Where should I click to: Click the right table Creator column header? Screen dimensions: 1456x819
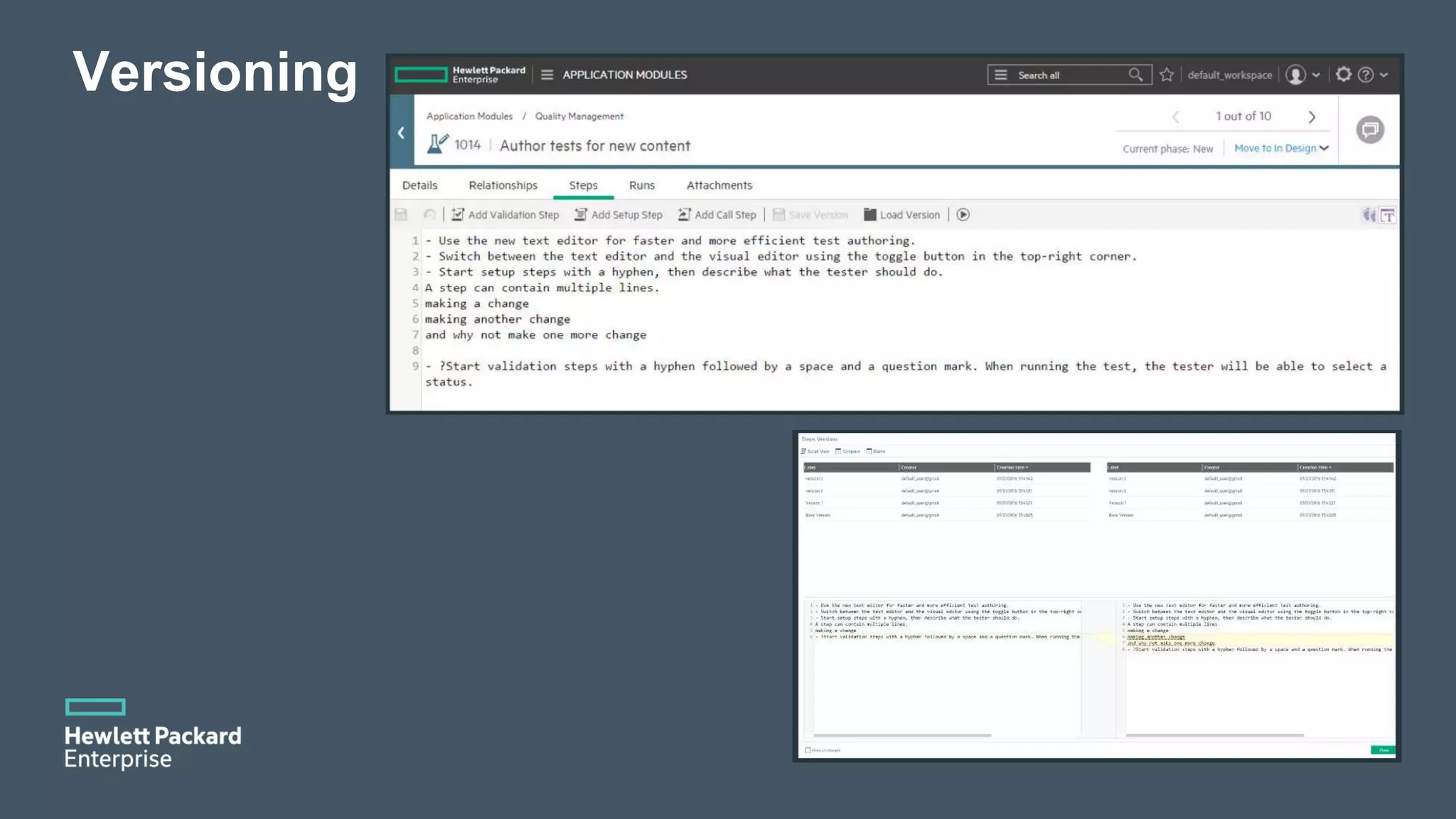(x=1250, y=468)
